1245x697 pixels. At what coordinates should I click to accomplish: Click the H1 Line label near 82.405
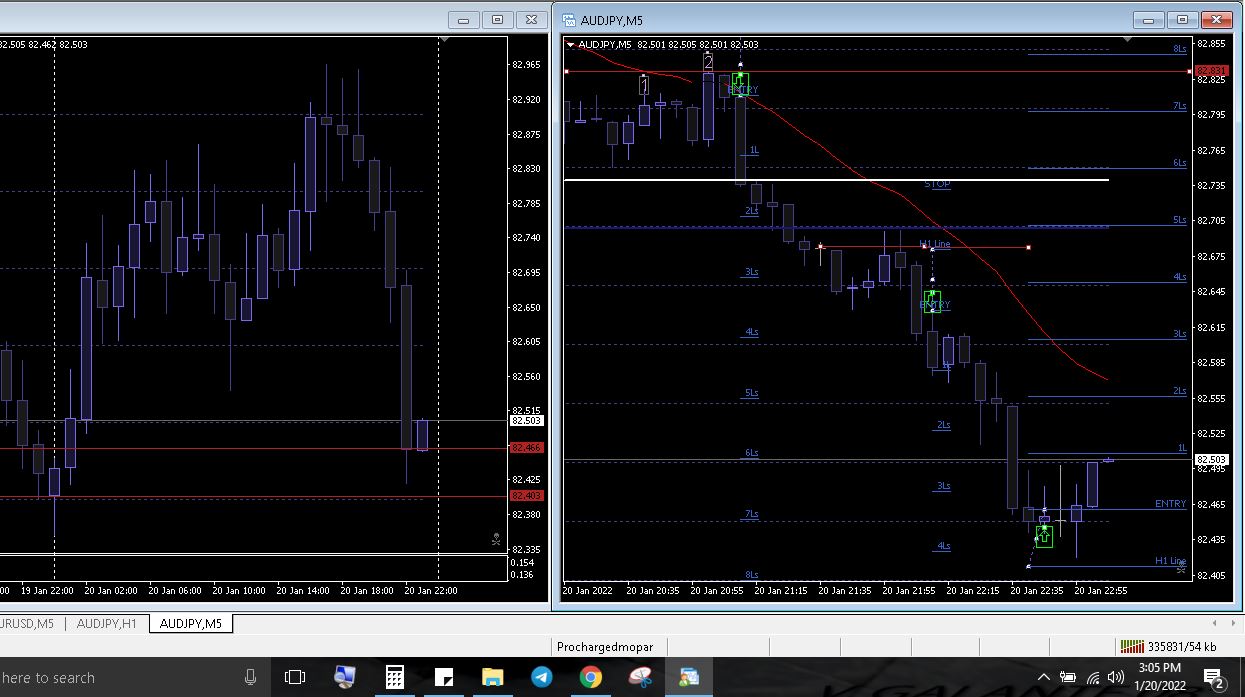1170,561
